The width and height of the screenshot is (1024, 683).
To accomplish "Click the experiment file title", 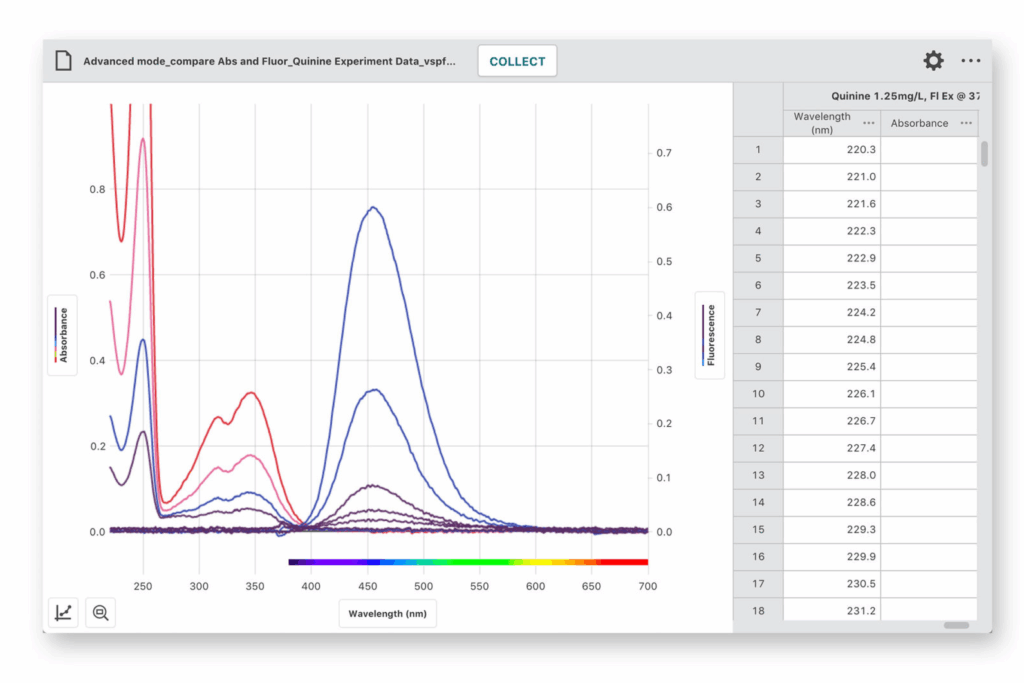I will [x=269, y=61].
